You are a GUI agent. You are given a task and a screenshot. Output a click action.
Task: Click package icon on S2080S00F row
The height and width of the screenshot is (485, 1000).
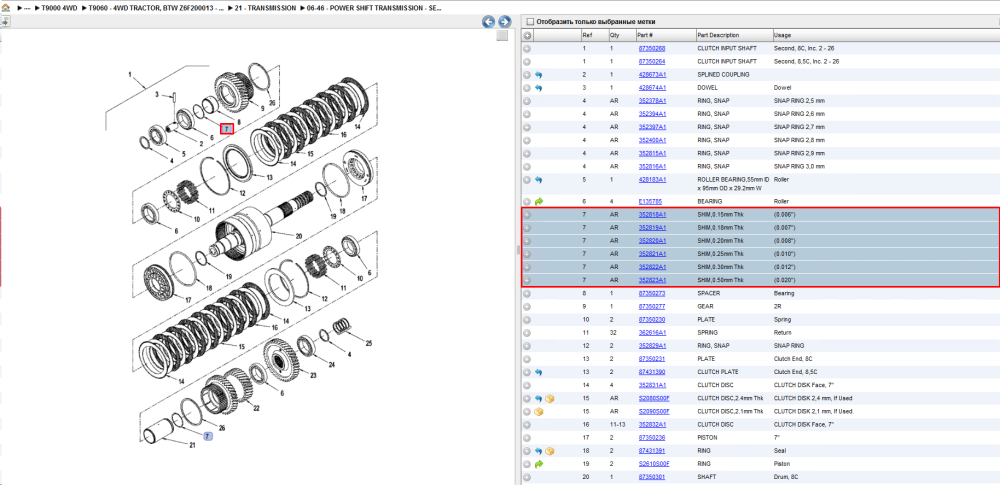(550, 398)
